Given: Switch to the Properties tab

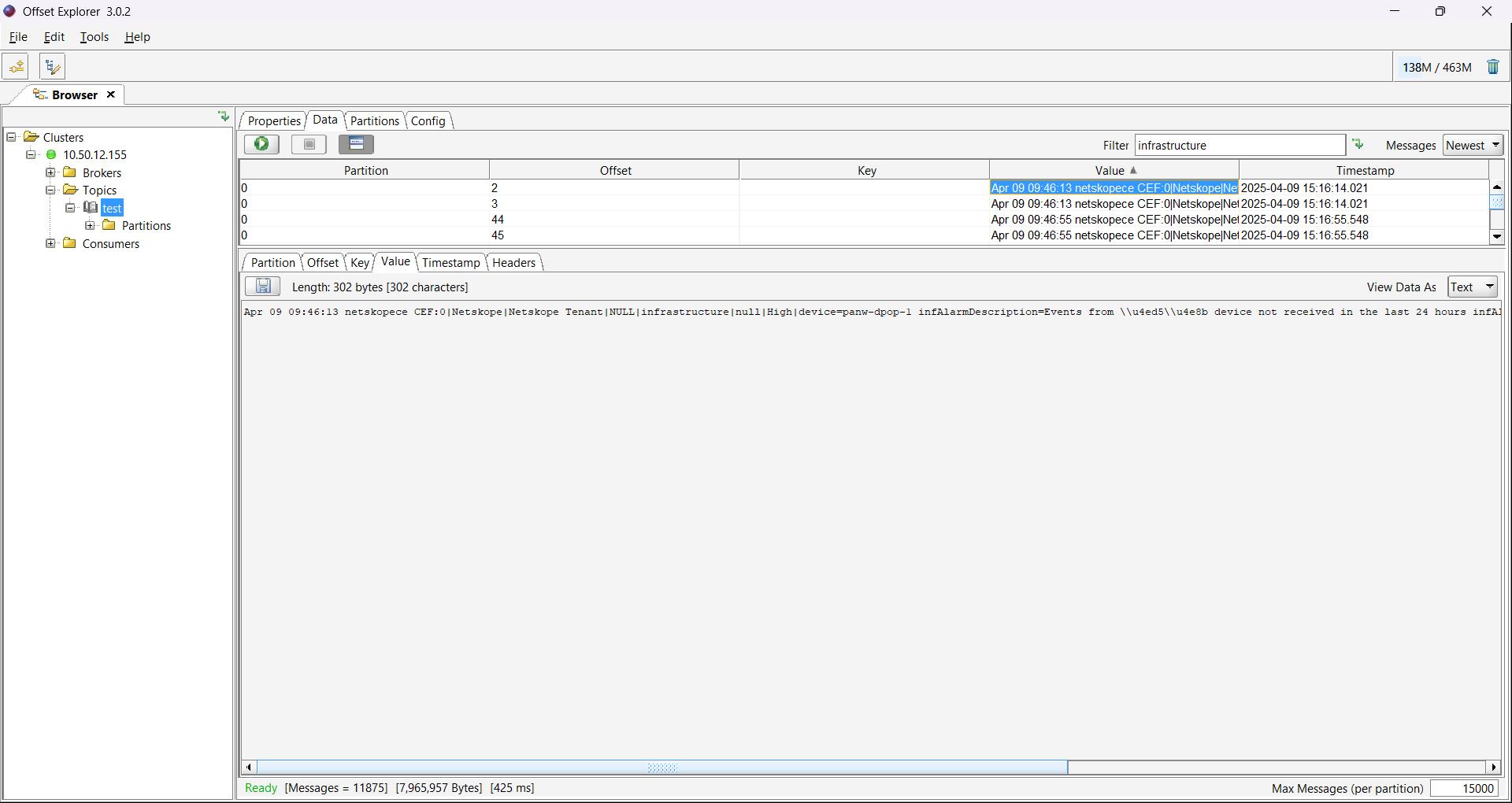Looking at the screenshot, I should pyautogui.click(x=274, y=120).
